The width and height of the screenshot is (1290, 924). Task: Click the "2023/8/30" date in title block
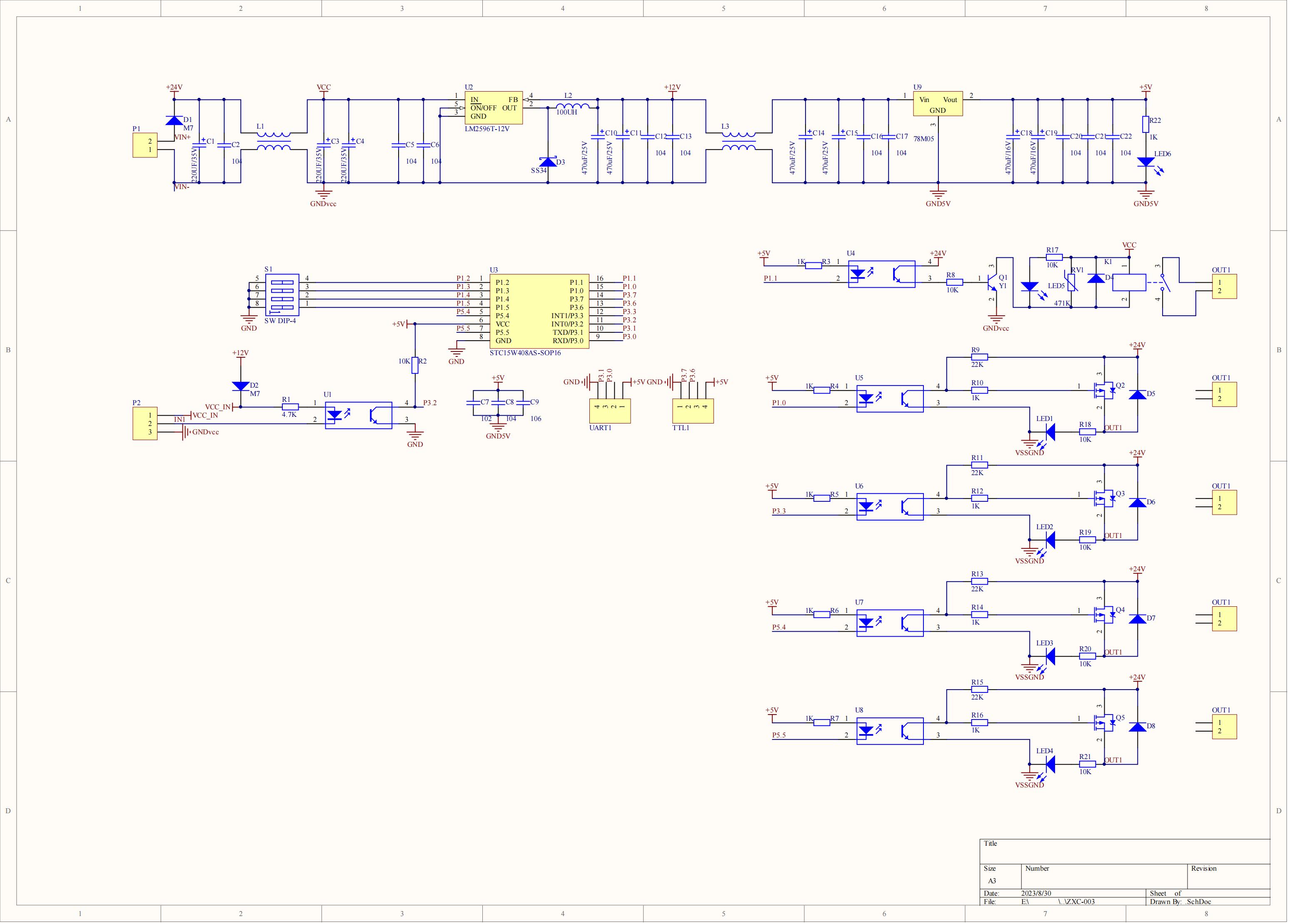click(x=1036, y=893)
